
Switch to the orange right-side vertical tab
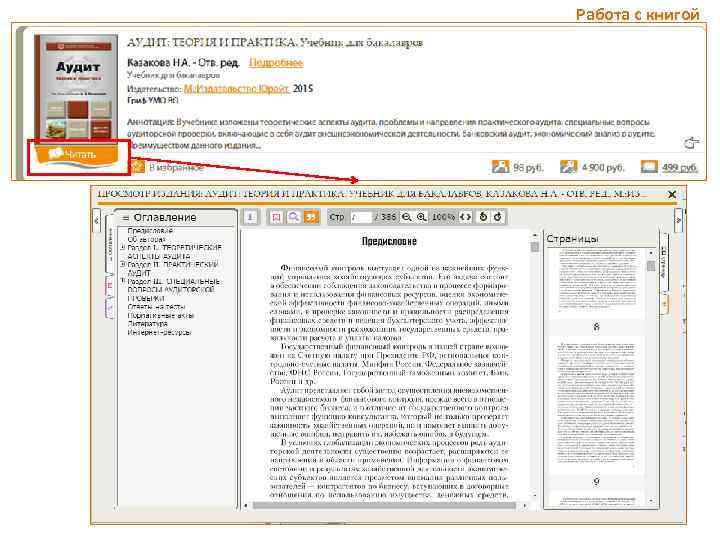[x=664, y=304]
